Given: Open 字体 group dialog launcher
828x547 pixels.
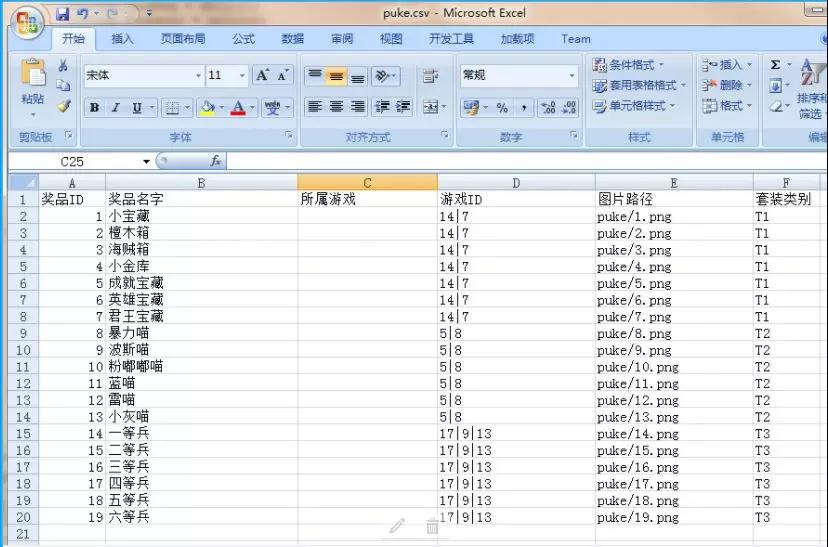Looking at the screenshot, I should (x=288, y=135).
